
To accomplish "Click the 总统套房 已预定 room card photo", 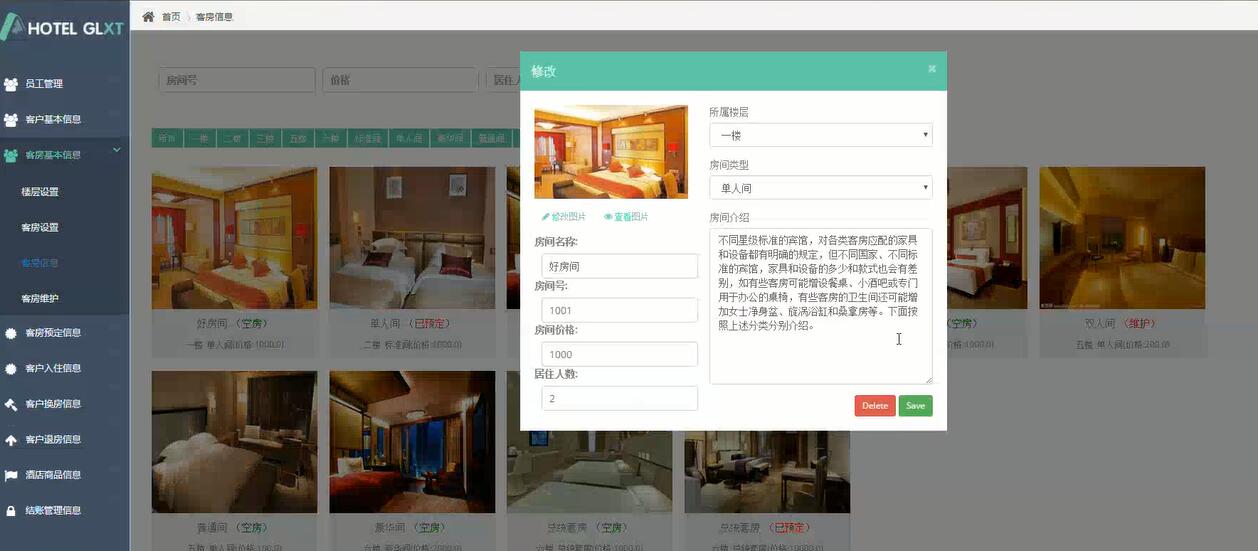I will click(x=767, y=470).
